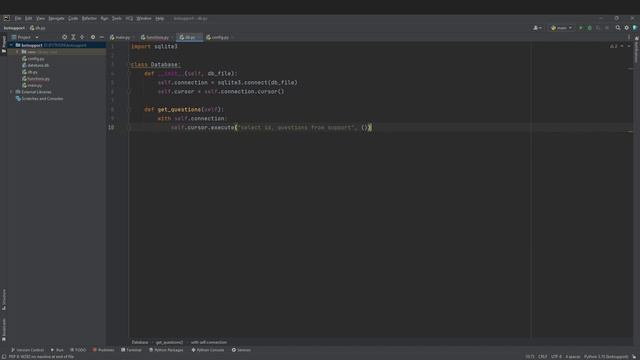The width and height of the screenshot is (640, 360).
Task: Expand External Libraries node
Action: pos(11,92)
